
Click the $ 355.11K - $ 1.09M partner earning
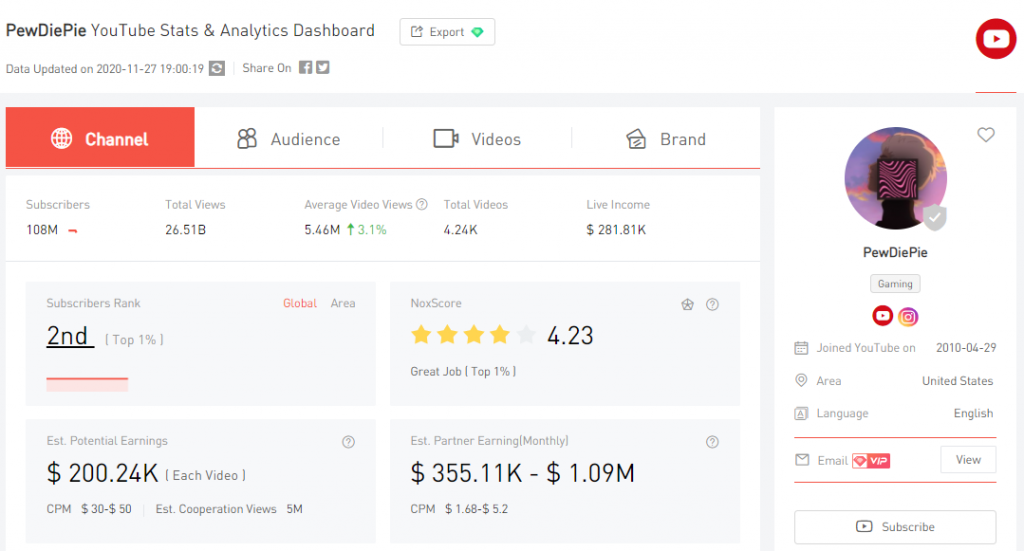[522, 473]
